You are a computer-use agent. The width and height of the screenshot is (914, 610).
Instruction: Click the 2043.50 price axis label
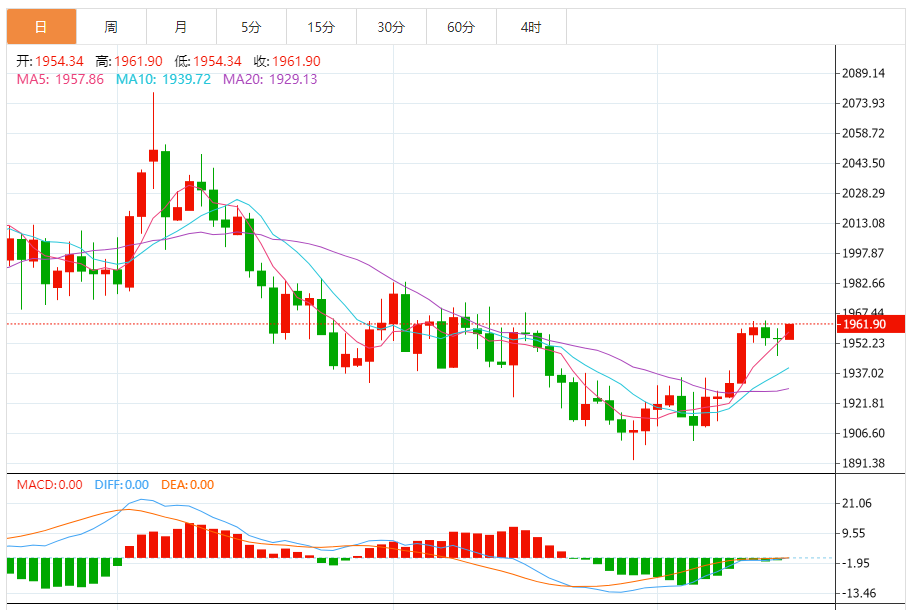click(x=863, y=163)
